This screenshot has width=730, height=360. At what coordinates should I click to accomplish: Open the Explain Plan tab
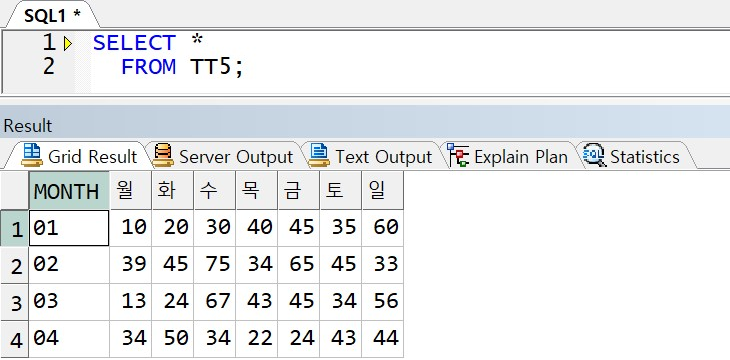point(508,156)
